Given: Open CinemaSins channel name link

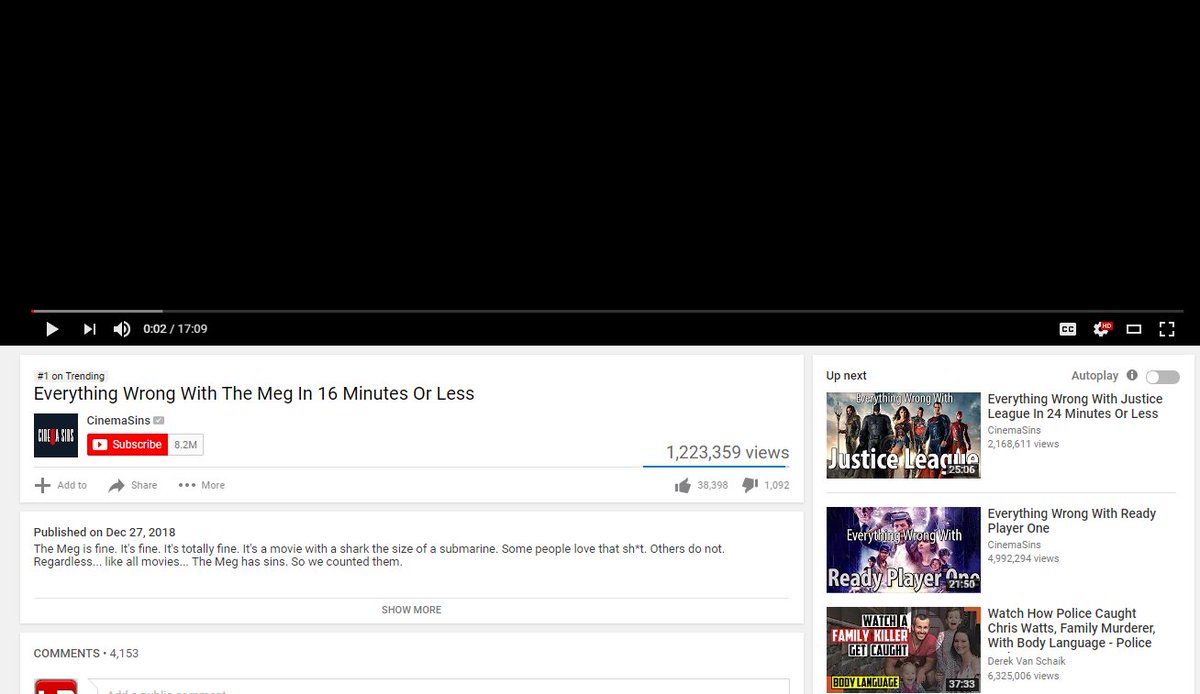Looking at the screenshot, I should pos(118,420).
